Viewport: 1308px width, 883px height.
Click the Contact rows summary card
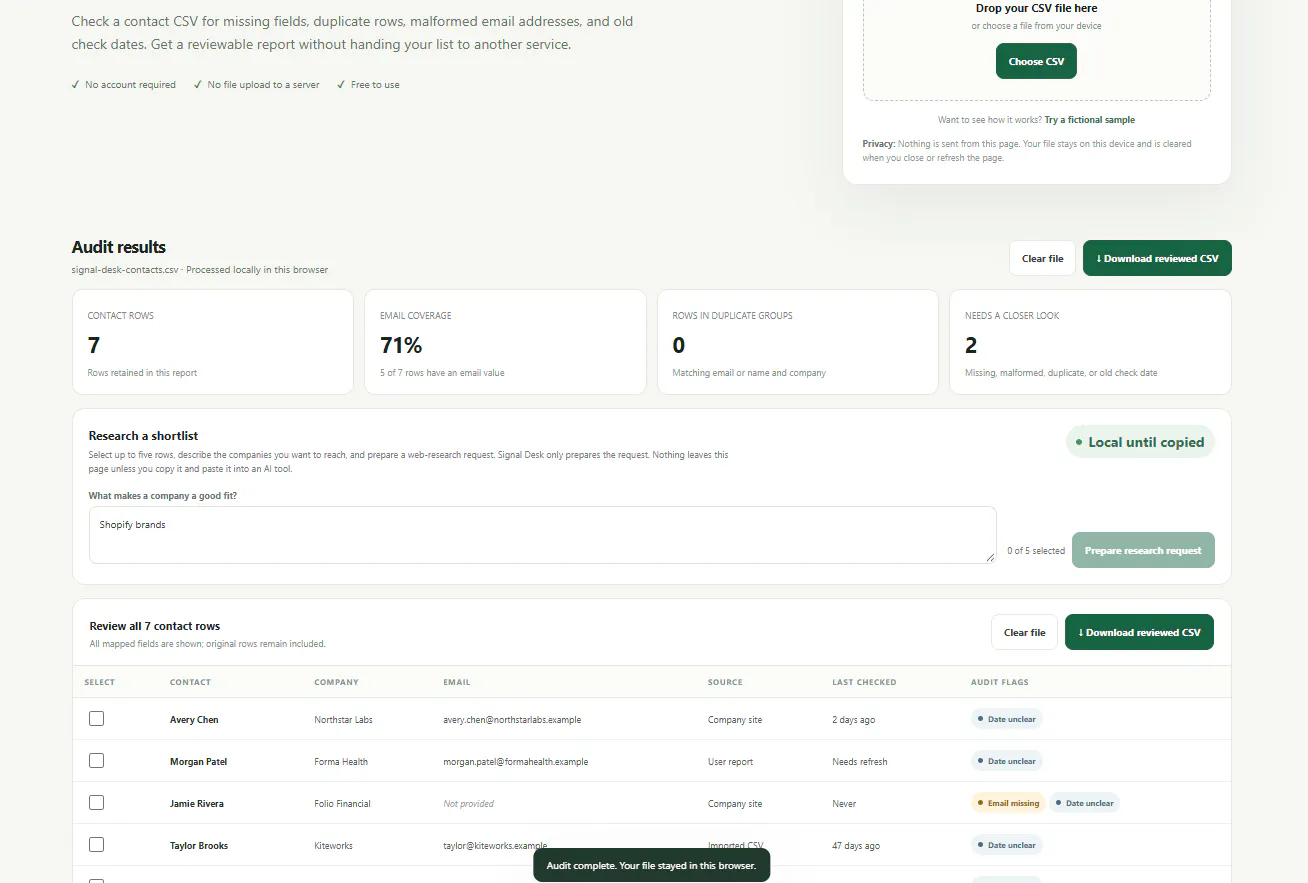click(213, 342)
